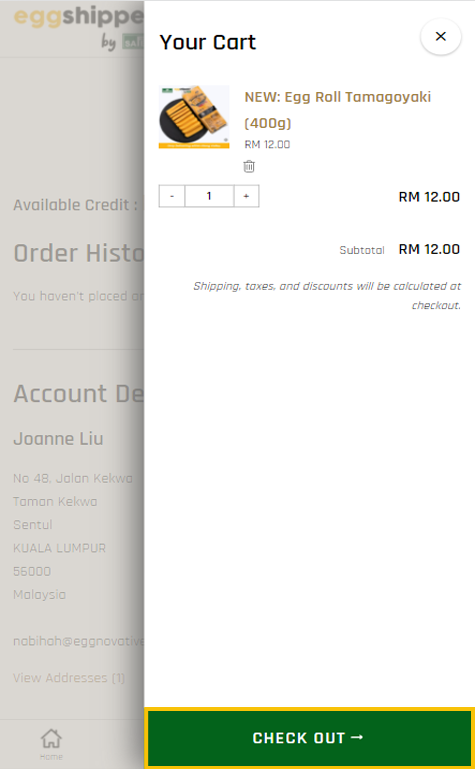Screen dimensions: 475x769
Task: Click the Joanne Liu account name
Action: pyautogui.click(x=58, y=438)
